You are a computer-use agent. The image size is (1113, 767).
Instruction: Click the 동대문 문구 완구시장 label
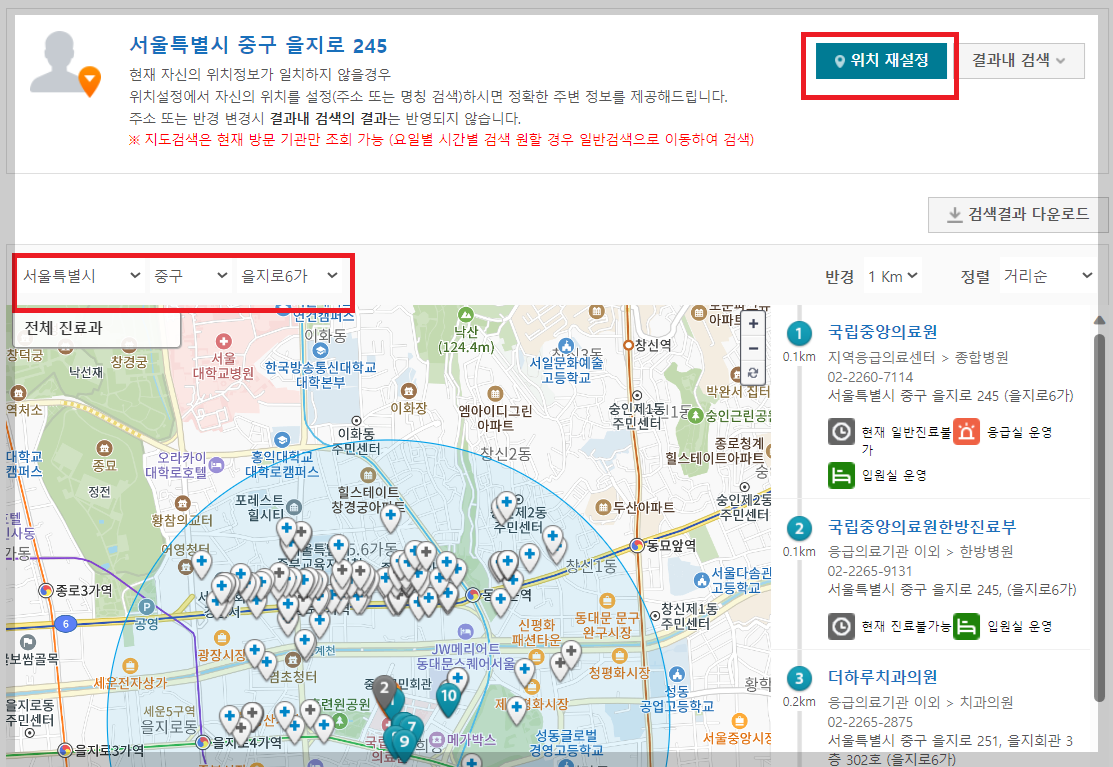pyautogui.click(x=607, y=625)
